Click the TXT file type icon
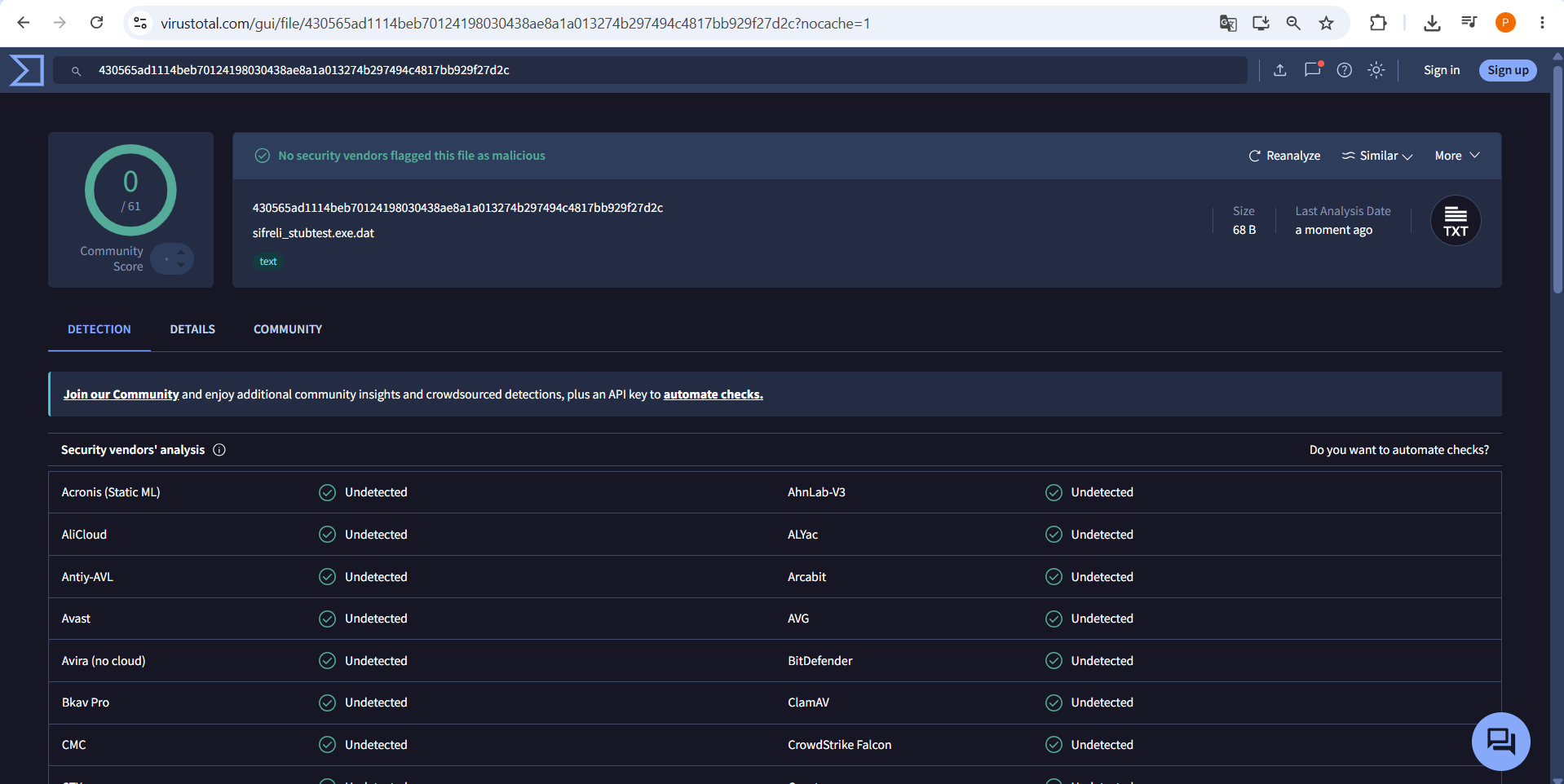The image size is (1564, 784). tap(1456, 221)
